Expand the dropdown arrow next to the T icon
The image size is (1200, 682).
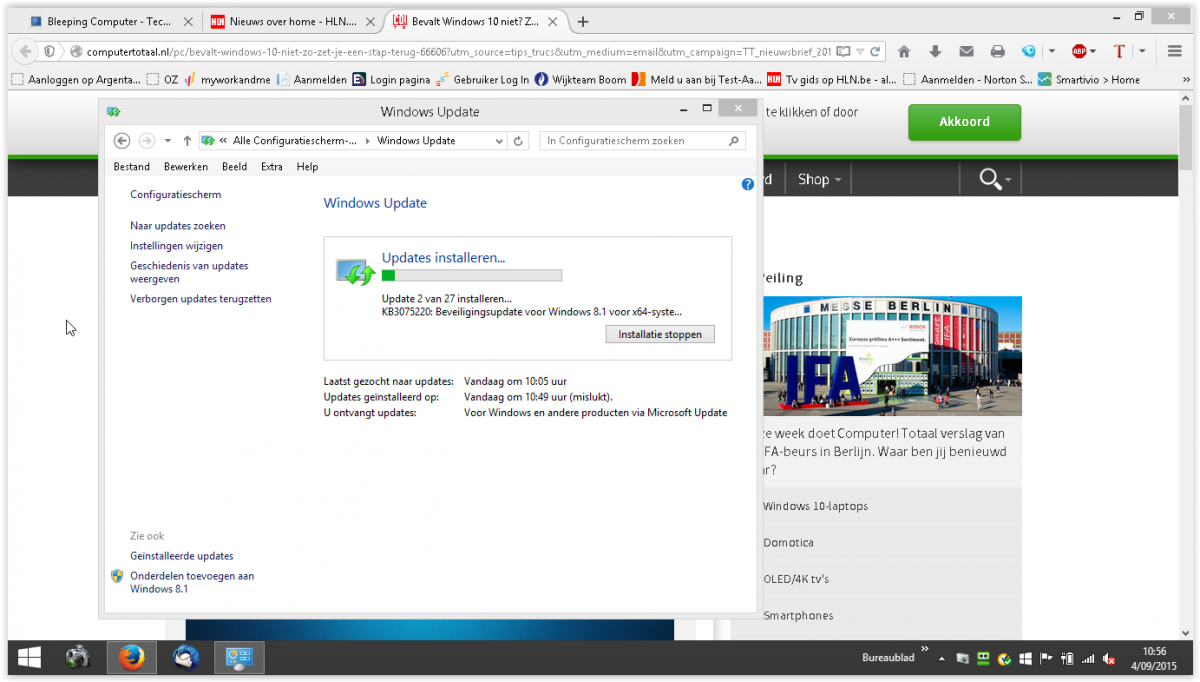[x=1141, y=51]
